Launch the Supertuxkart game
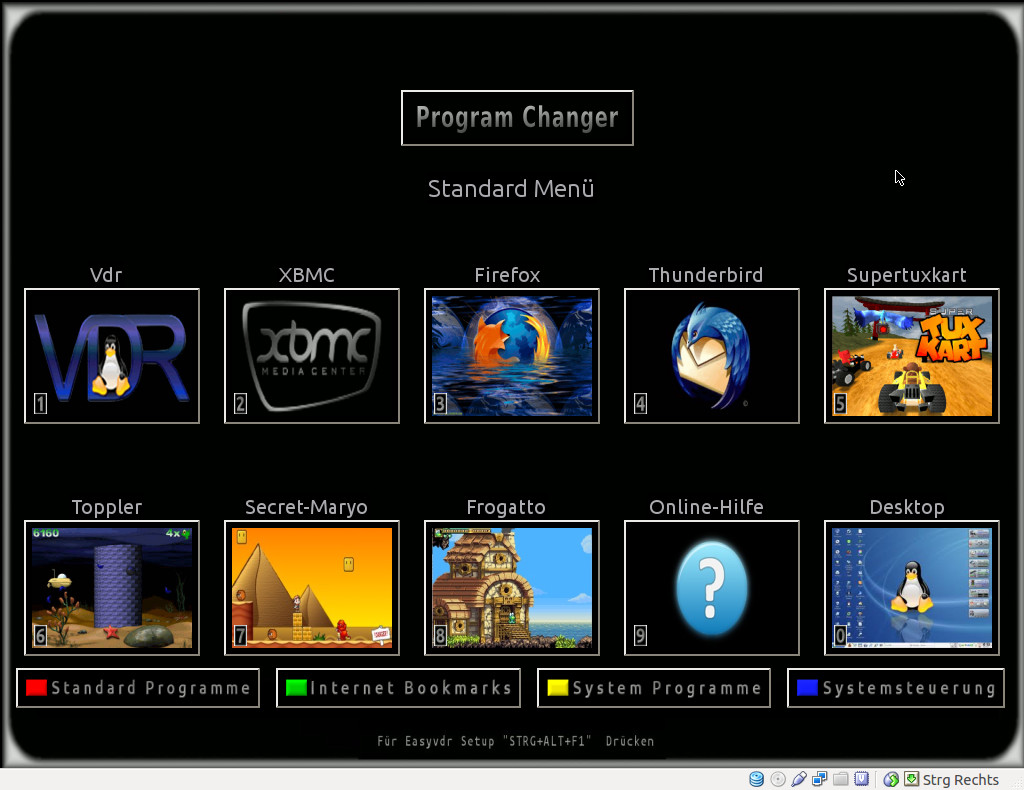 pos(912,356)
